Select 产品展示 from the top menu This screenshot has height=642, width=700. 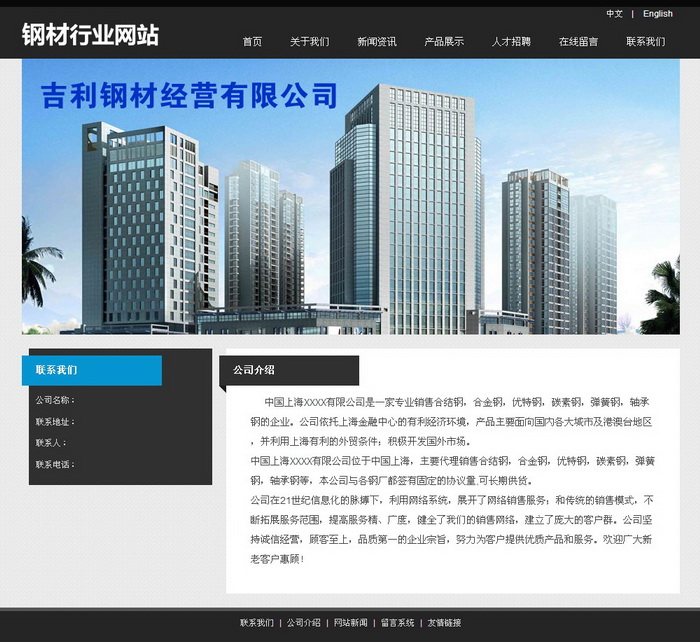click(x=443, y=42)
